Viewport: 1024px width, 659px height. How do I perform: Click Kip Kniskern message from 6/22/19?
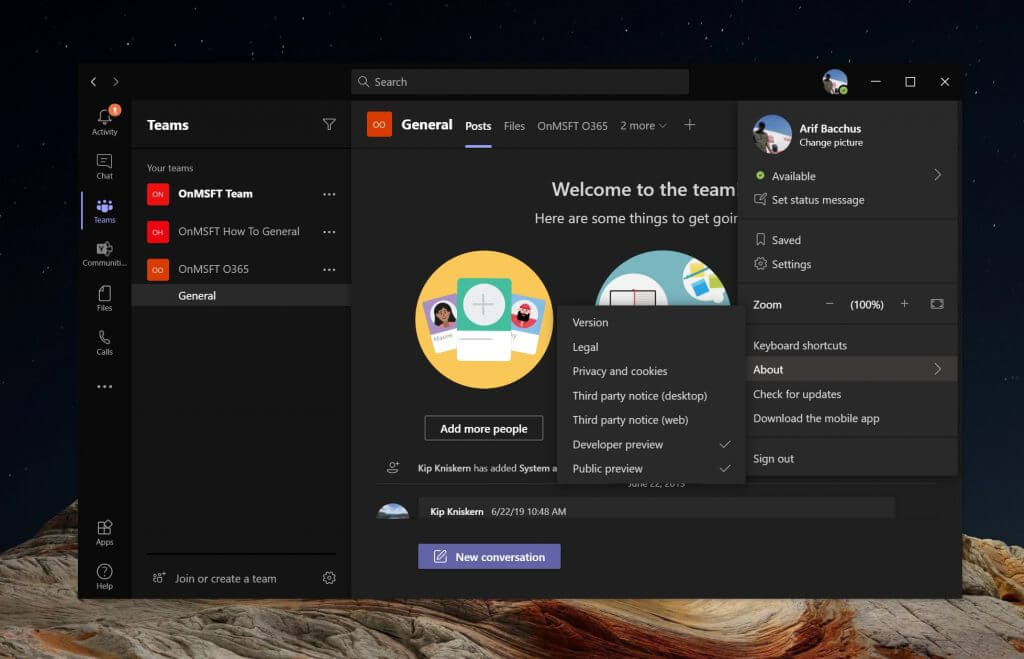click(x=655, y=509)
